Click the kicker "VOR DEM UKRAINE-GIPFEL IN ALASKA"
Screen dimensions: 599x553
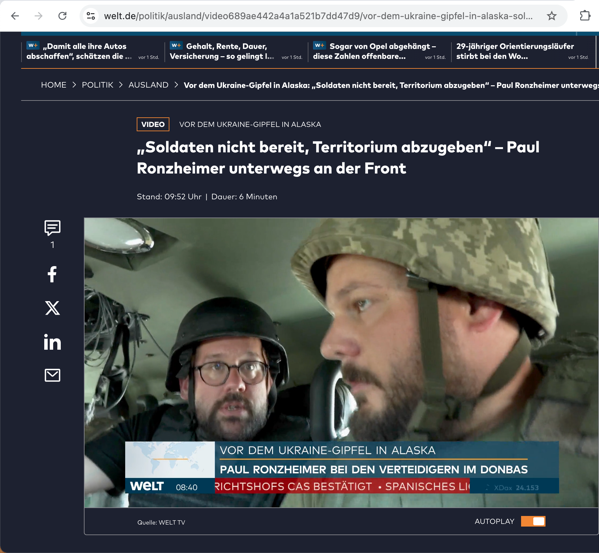coord(250,125)
